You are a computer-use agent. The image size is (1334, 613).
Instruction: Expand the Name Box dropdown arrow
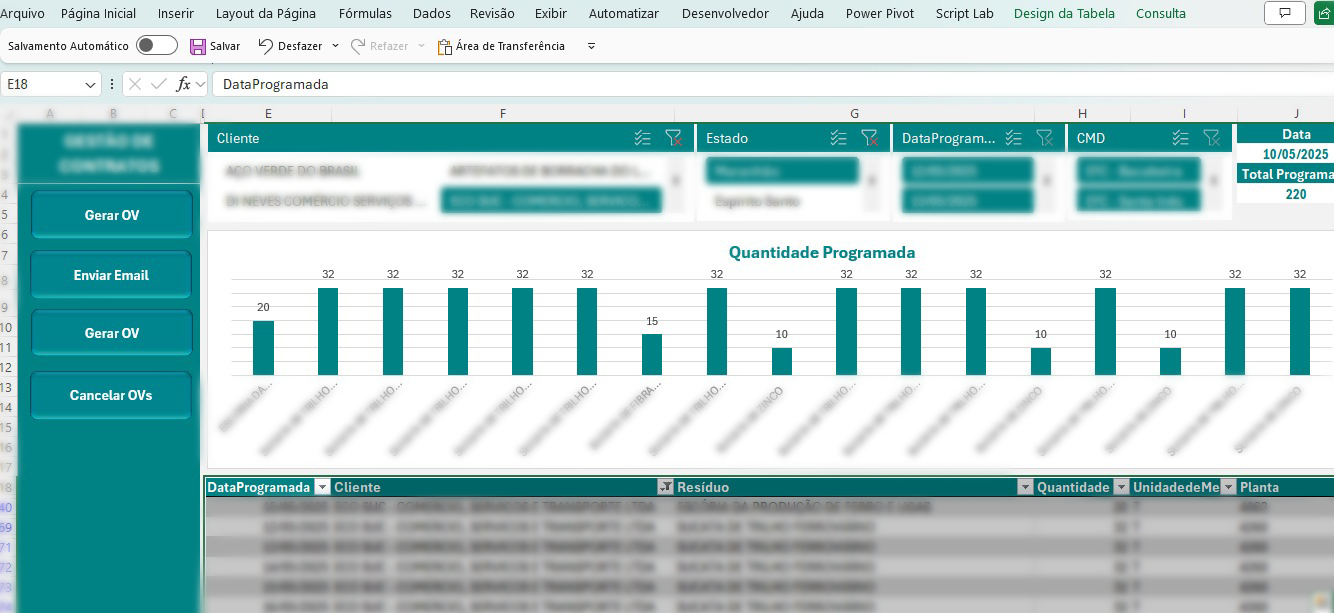click(91, 85)
